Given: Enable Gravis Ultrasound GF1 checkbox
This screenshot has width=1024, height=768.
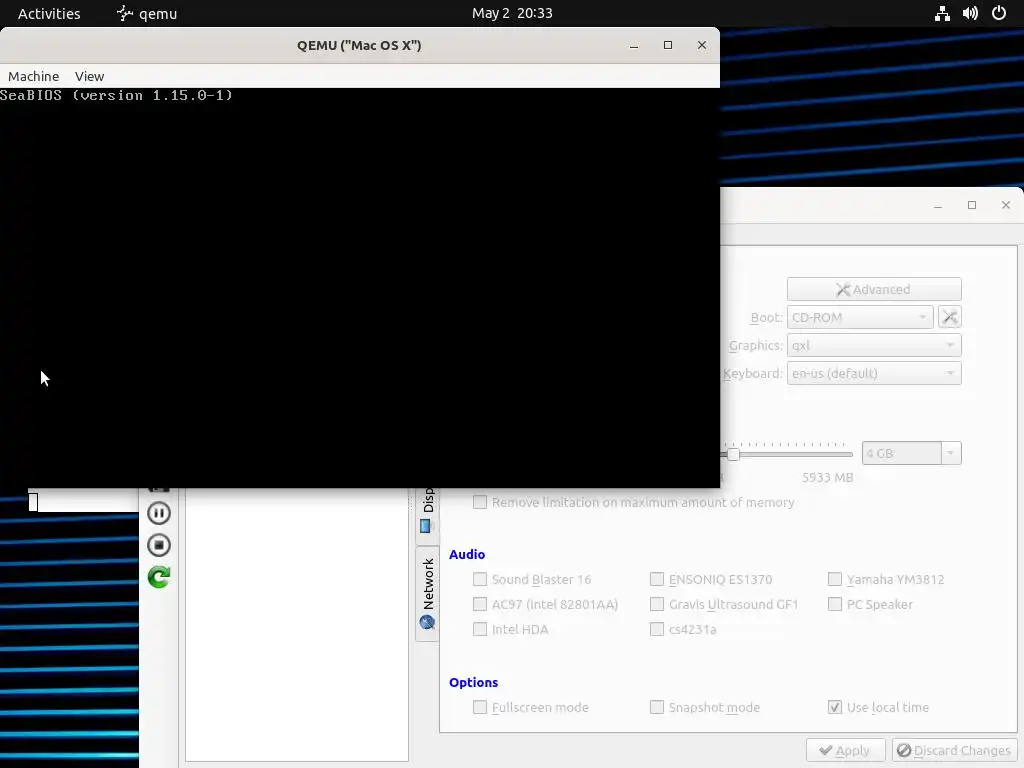Looking at the screenshot, I should [657, 604].
